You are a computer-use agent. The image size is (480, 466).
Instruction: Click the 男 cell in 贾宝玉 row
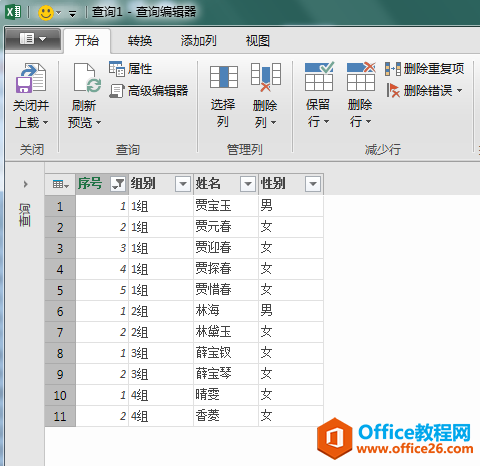click(x=291, y=206)
